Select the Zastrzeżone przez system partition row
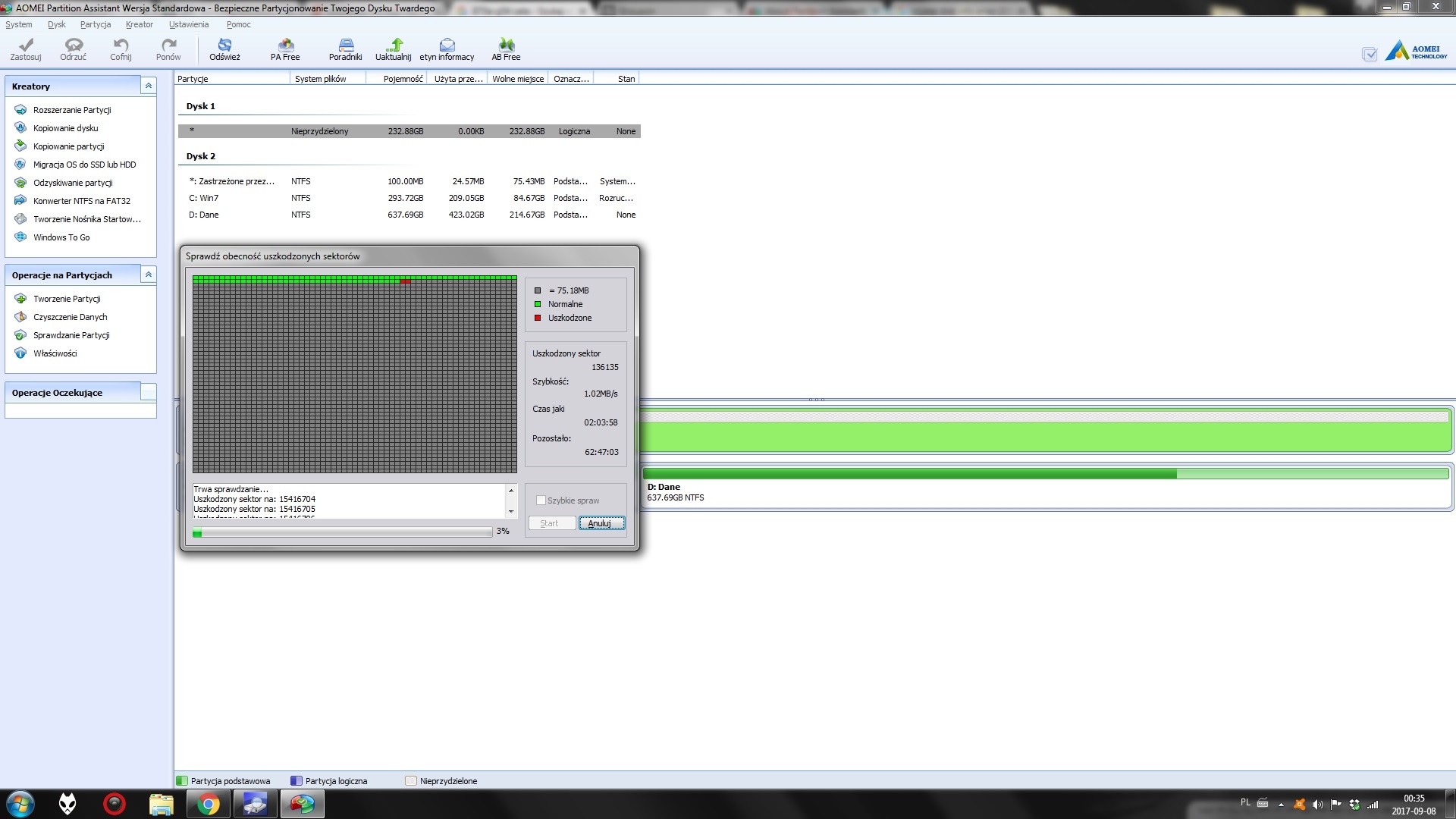This screenshot has height=819, width=1456. 409,181
